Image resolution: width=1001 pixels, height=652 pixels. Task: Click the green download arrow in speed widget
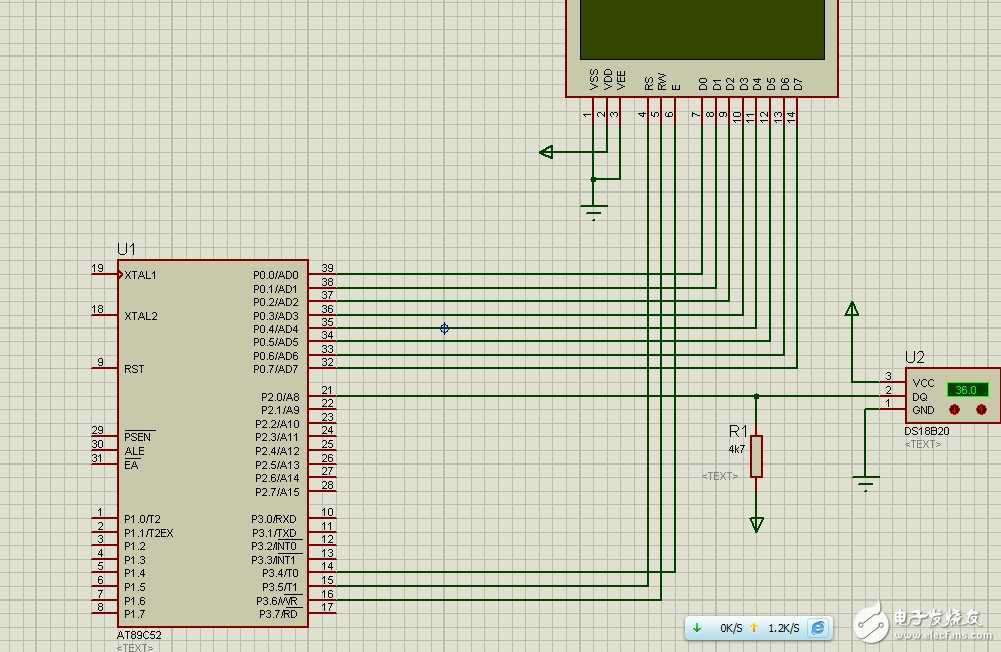pyautogui.click(x=697, y=628)
